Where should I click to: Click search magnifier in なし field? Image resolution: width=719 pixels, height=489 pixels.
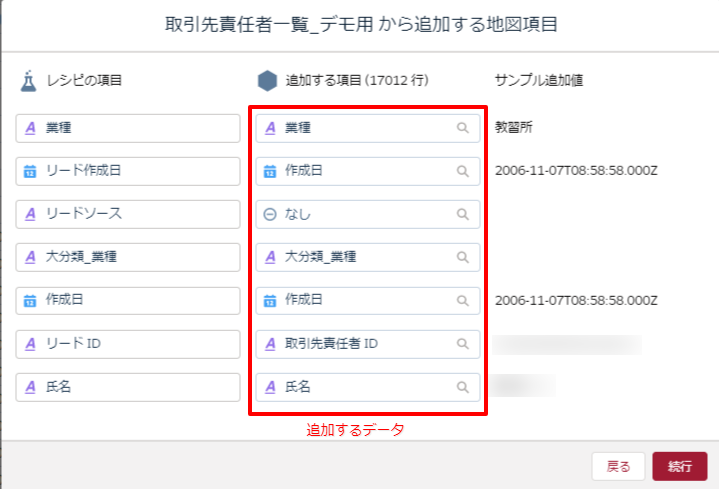462,214
